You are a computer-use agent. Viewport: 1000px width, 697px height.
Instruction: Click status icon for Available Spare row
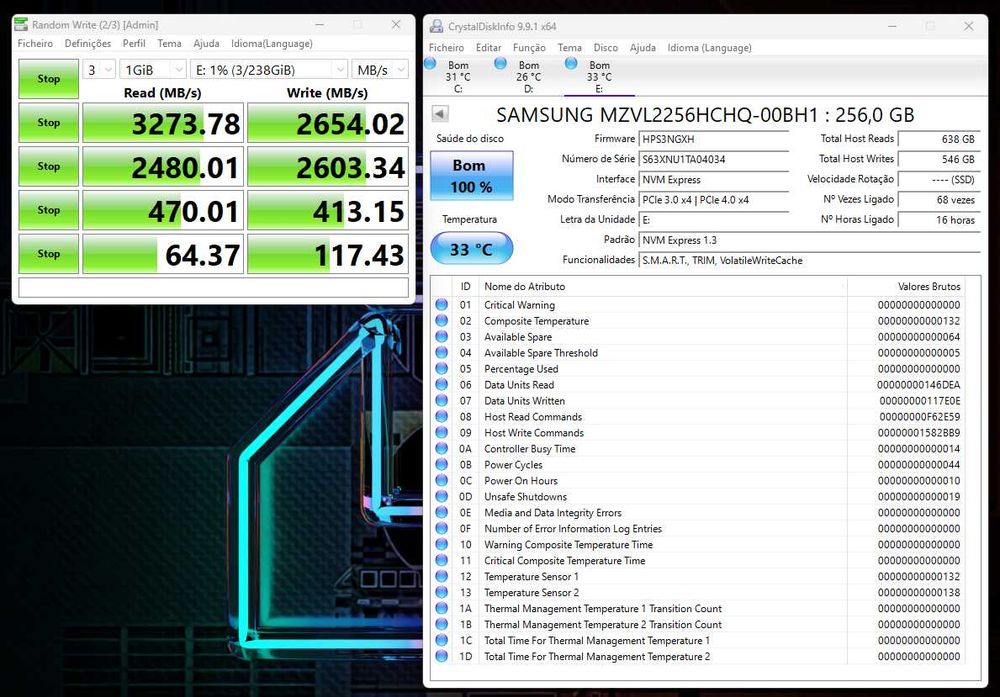click(x=441, y=337)
